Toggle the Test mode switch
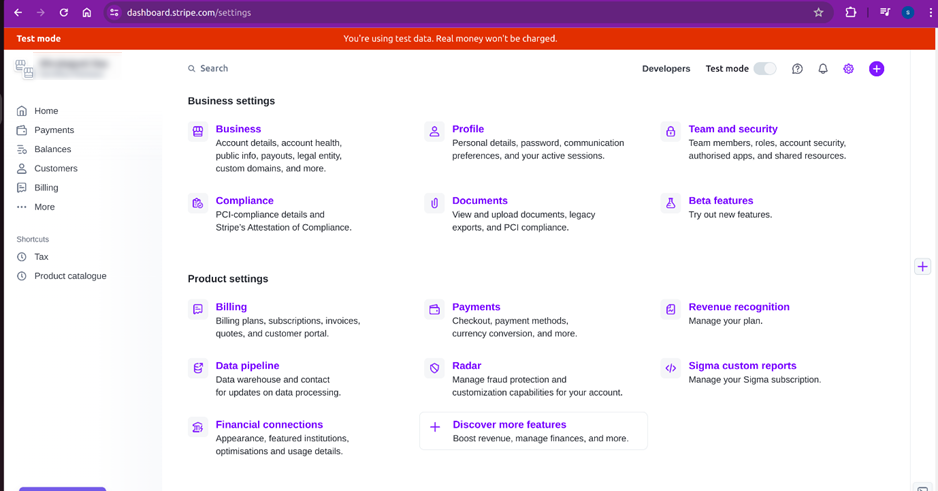The height and width of the screenshot is (491, 938). click(x=764, y=69)
